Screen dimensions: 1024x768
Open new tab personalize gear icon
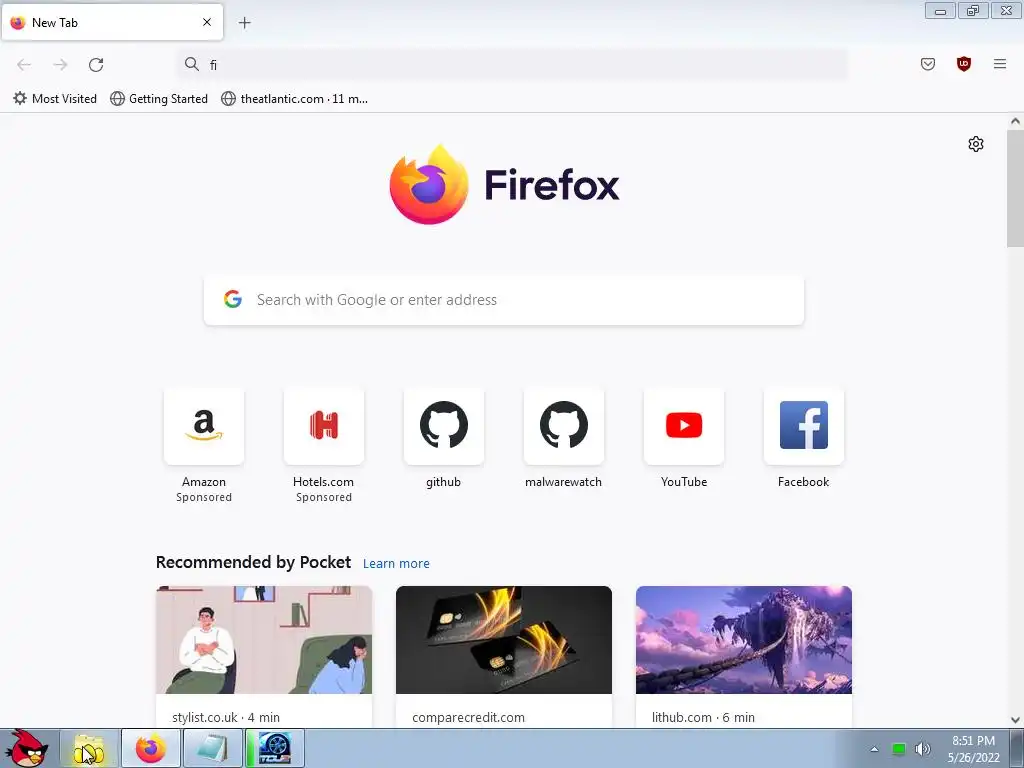point(976,144)
